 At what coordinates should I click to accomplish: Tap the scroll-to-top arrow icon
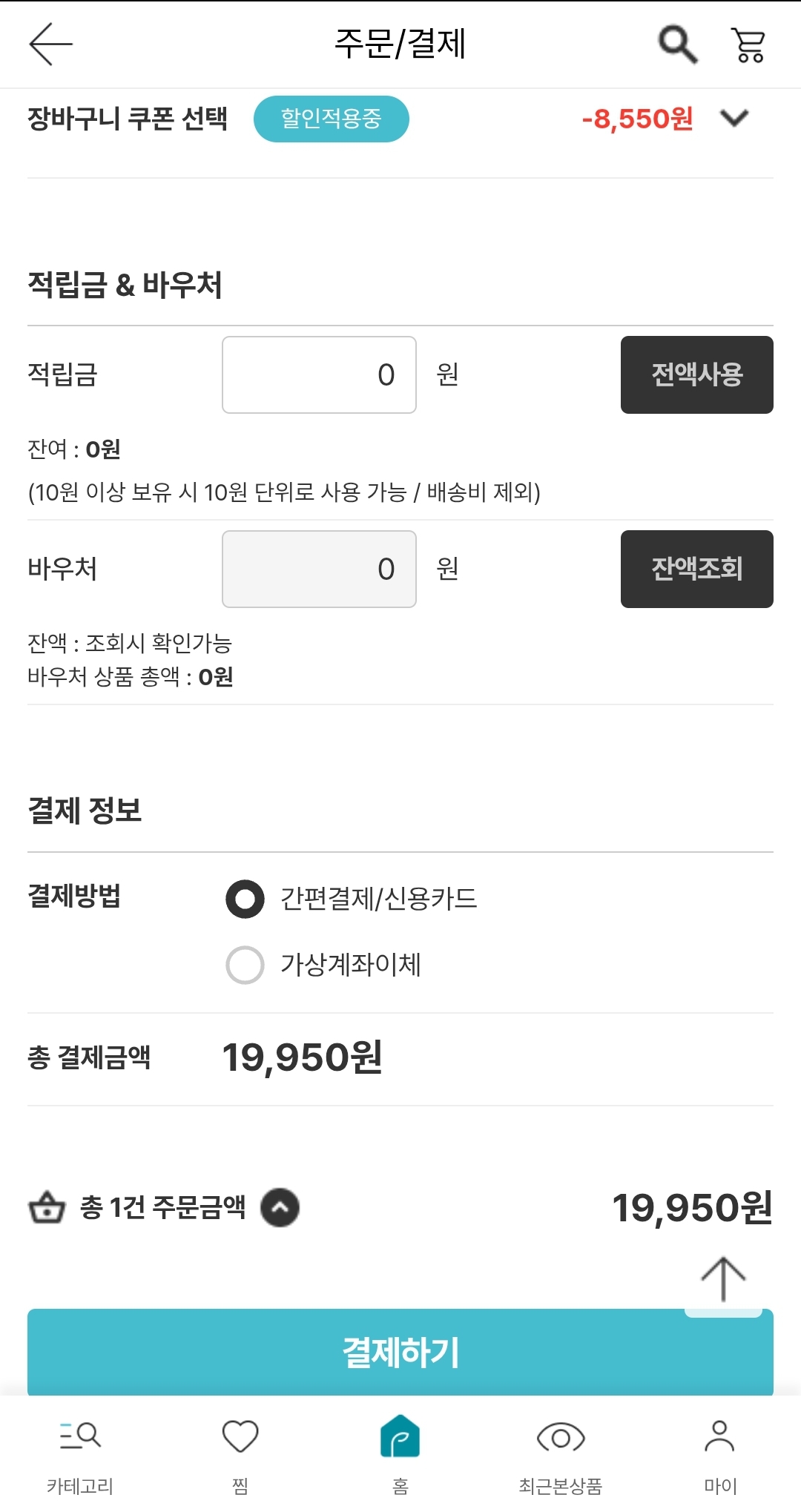723,1279
